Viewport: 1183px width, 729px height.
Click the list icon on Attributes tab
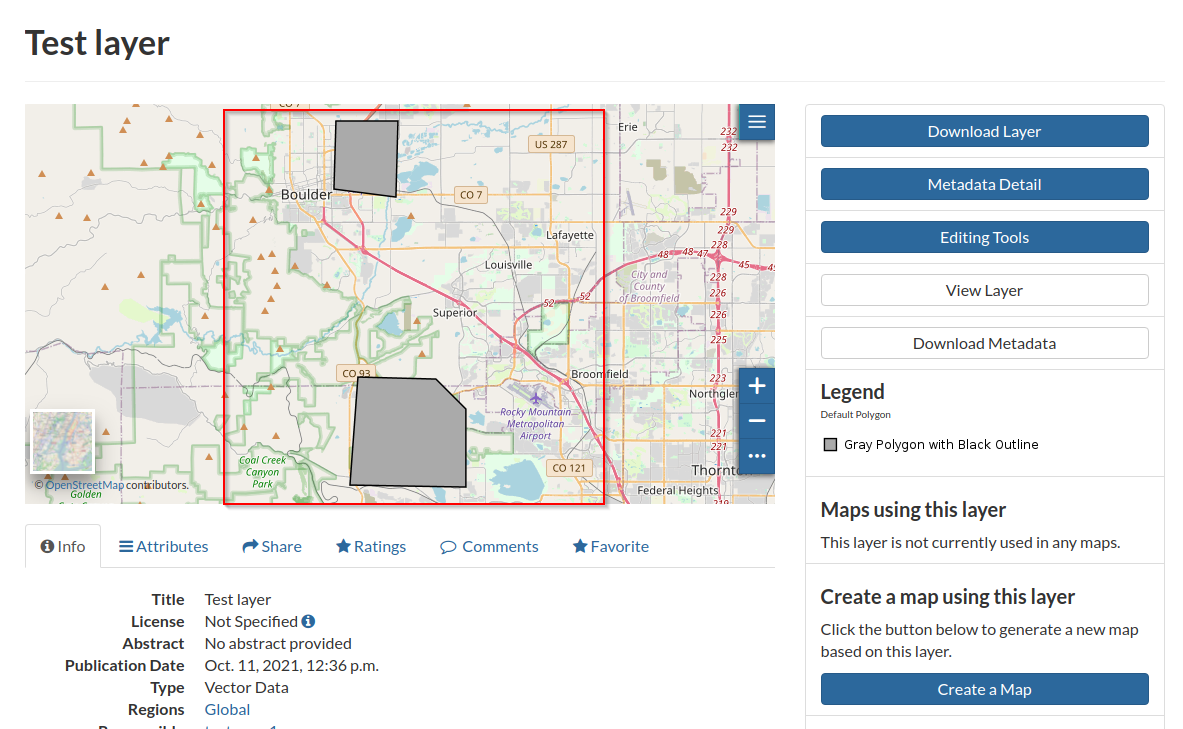pyautogui.click(x=126, y=546)
